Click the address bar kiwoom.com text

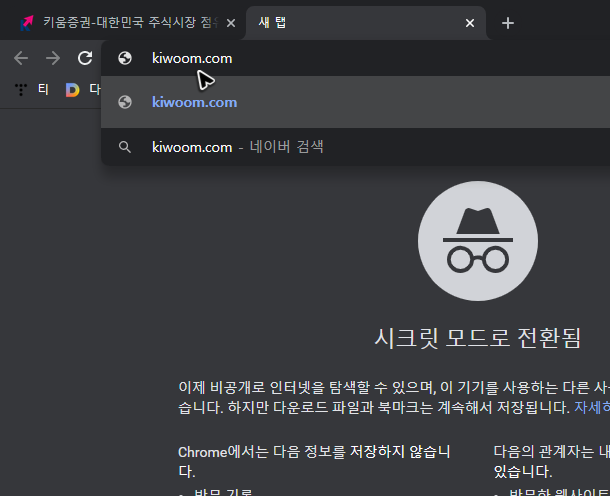(x=192, y=58)
